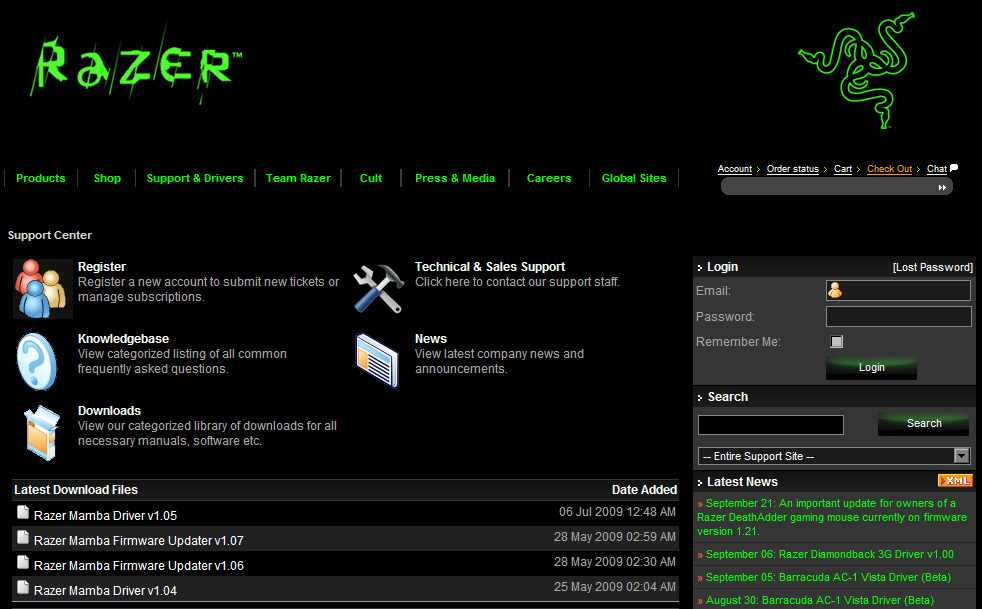This screenshot has width=982, height=609.
Task: Focus the support search text box
Action: click(771, 425)
